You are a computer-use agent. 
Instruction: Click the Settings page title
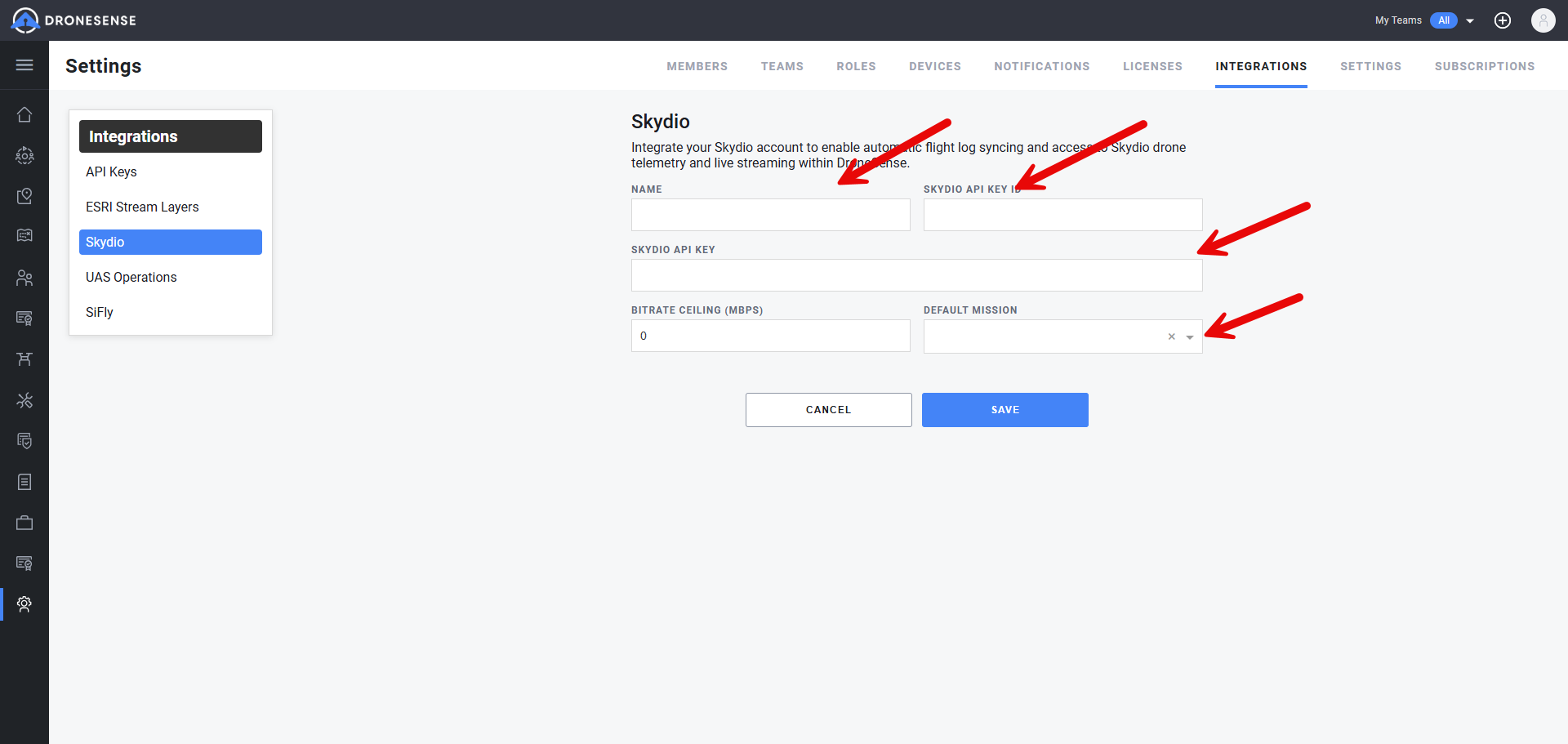pos(104,66)
